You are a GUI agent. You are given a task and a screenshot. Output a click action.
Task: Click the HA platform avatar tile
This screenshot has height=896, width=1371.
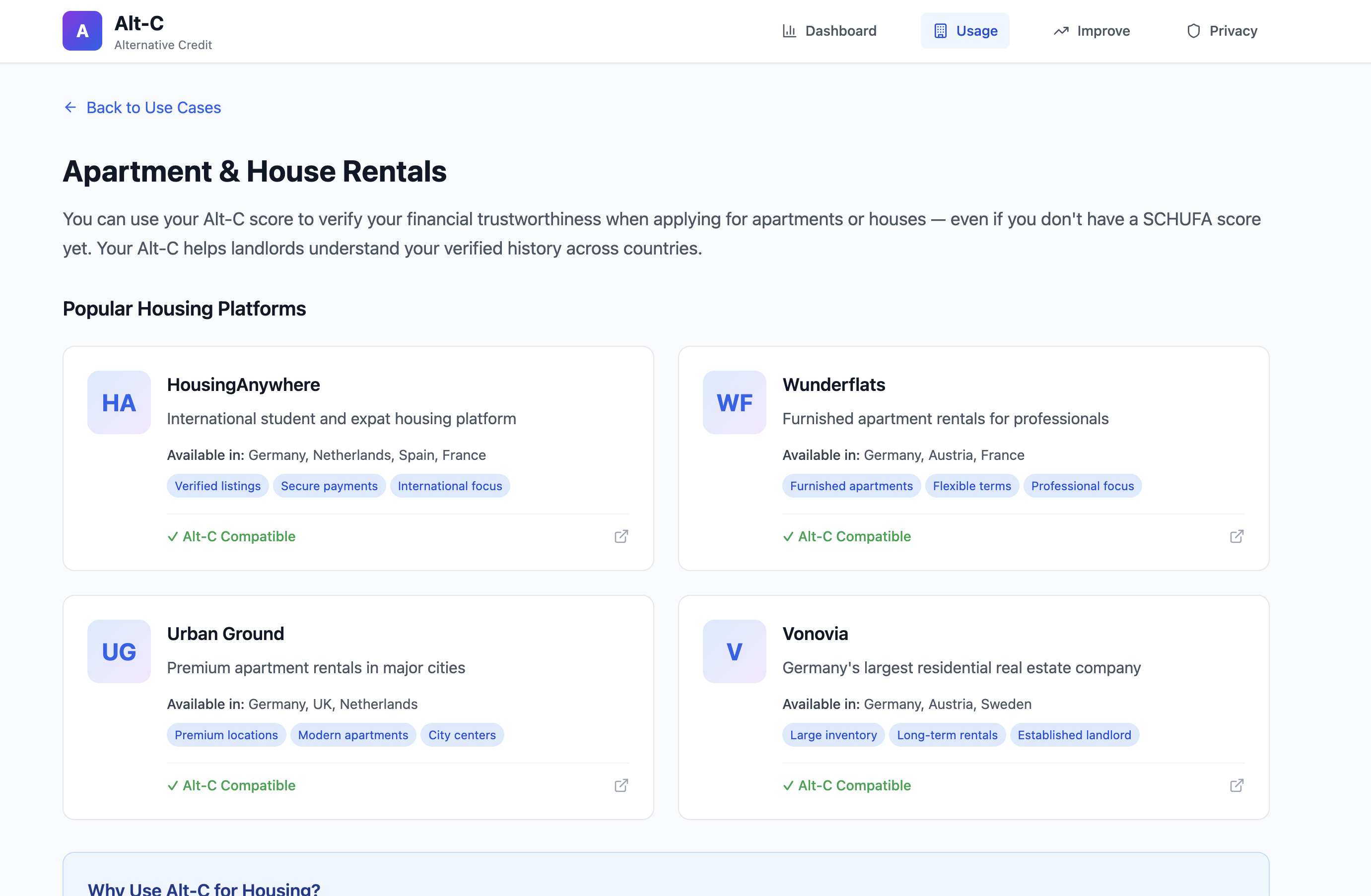[x=119, y=402]
